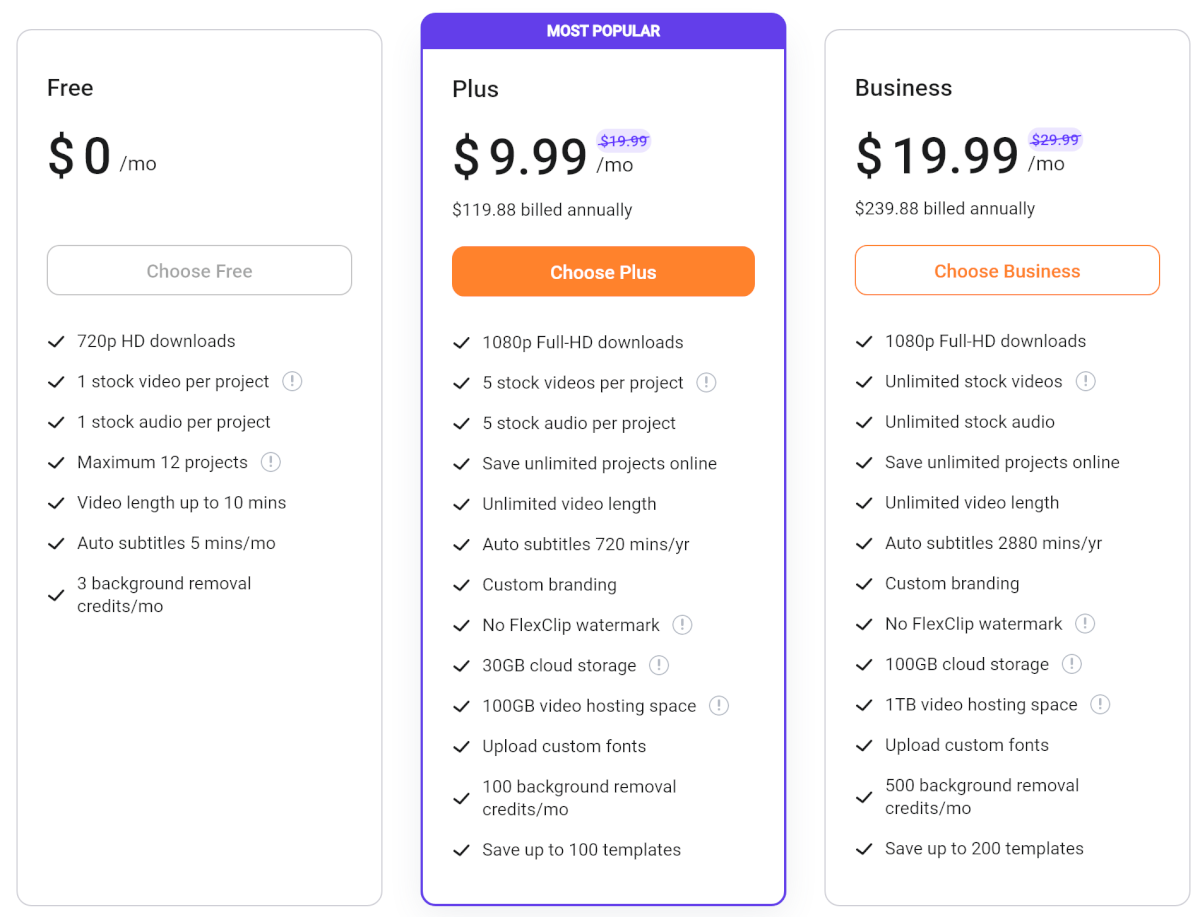The width and height of the screenshot is (1200, 917).
Task: Click info icon next to Plus No FlexClip watermark
Action: click(x=682, y=625)
